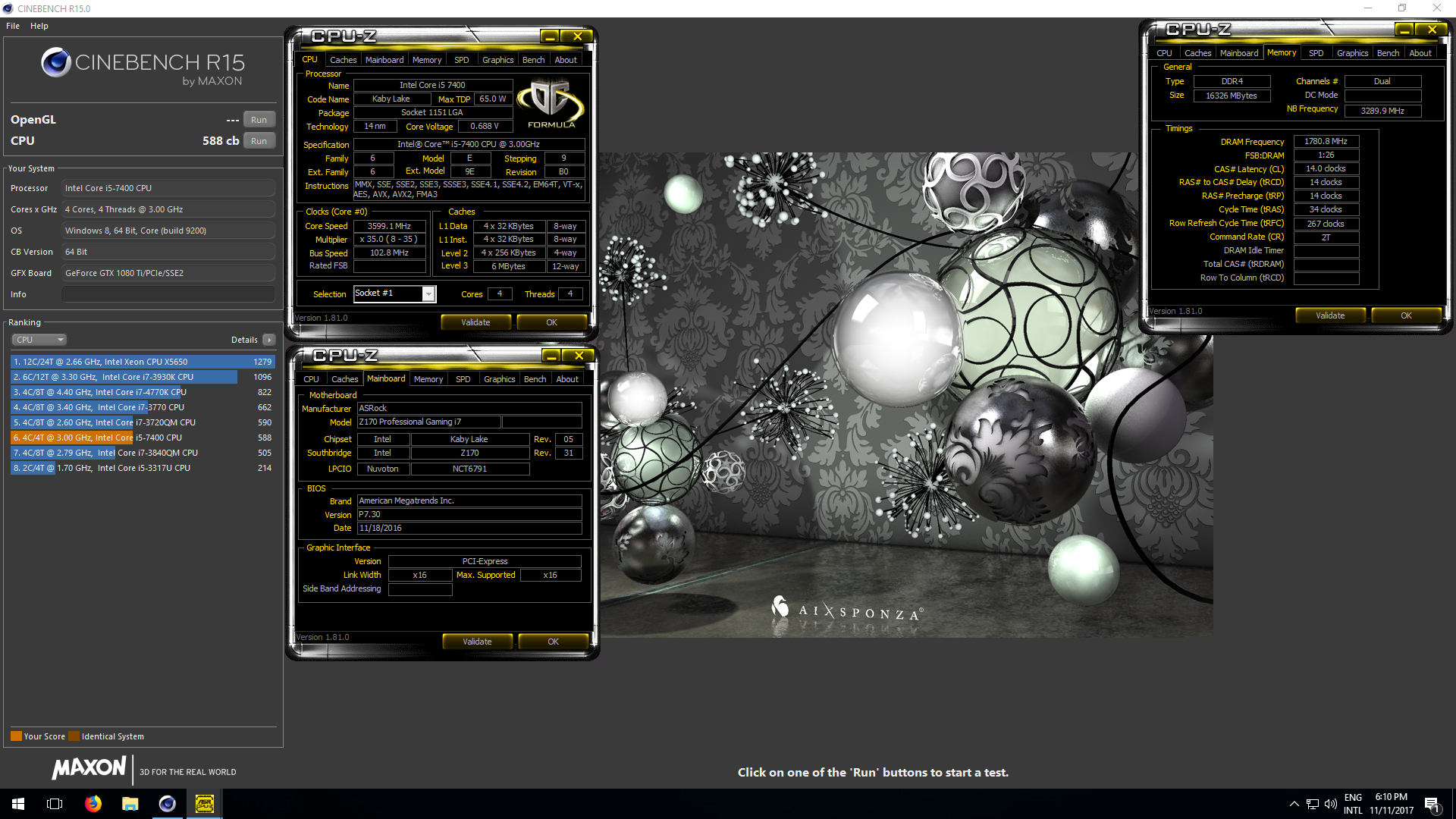Open File Explorer from the taskbar
The image size is (1456, 819).
(x=130, y=804)
